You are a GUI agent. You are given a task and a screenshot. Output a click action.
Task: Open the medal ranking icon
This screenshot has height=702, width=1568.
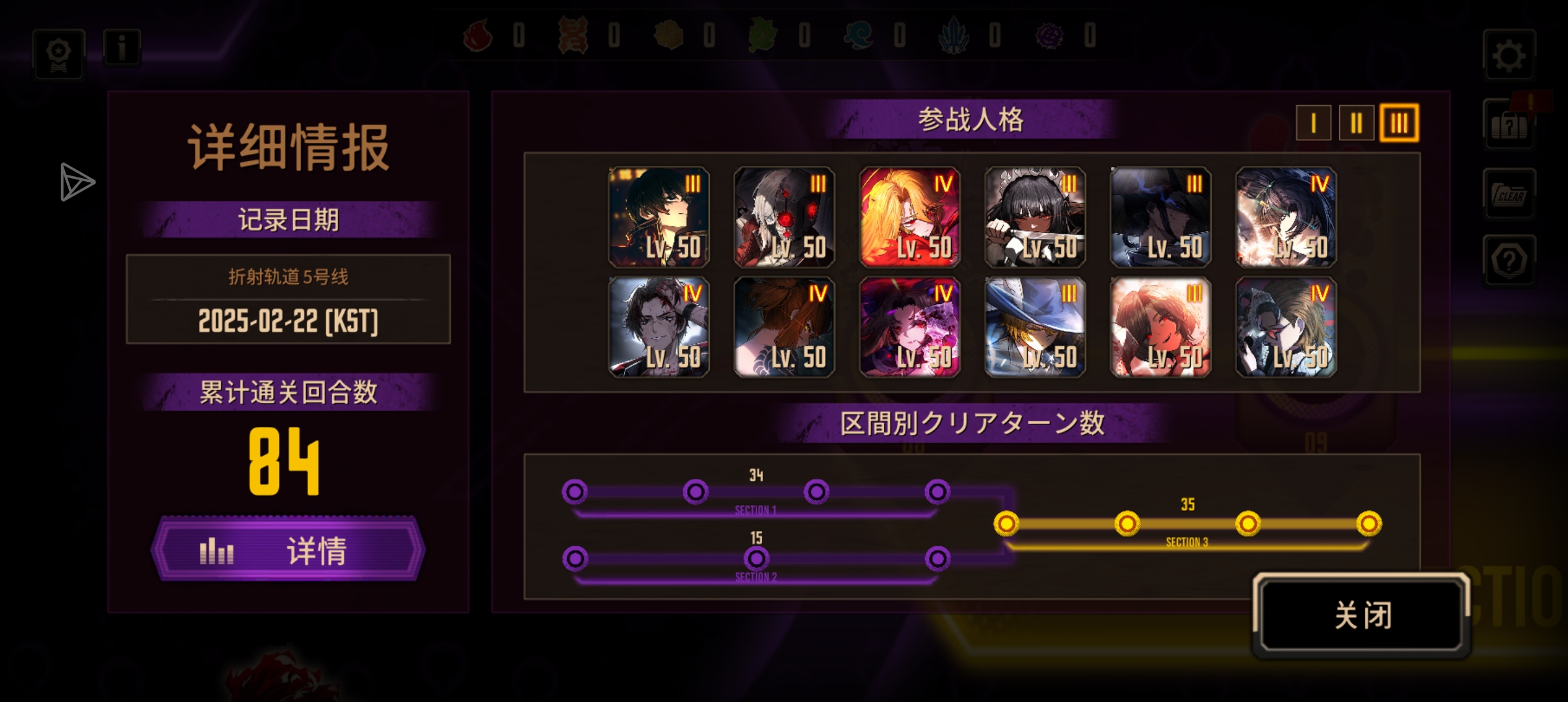pyautogui.click(x=59, y=55)
